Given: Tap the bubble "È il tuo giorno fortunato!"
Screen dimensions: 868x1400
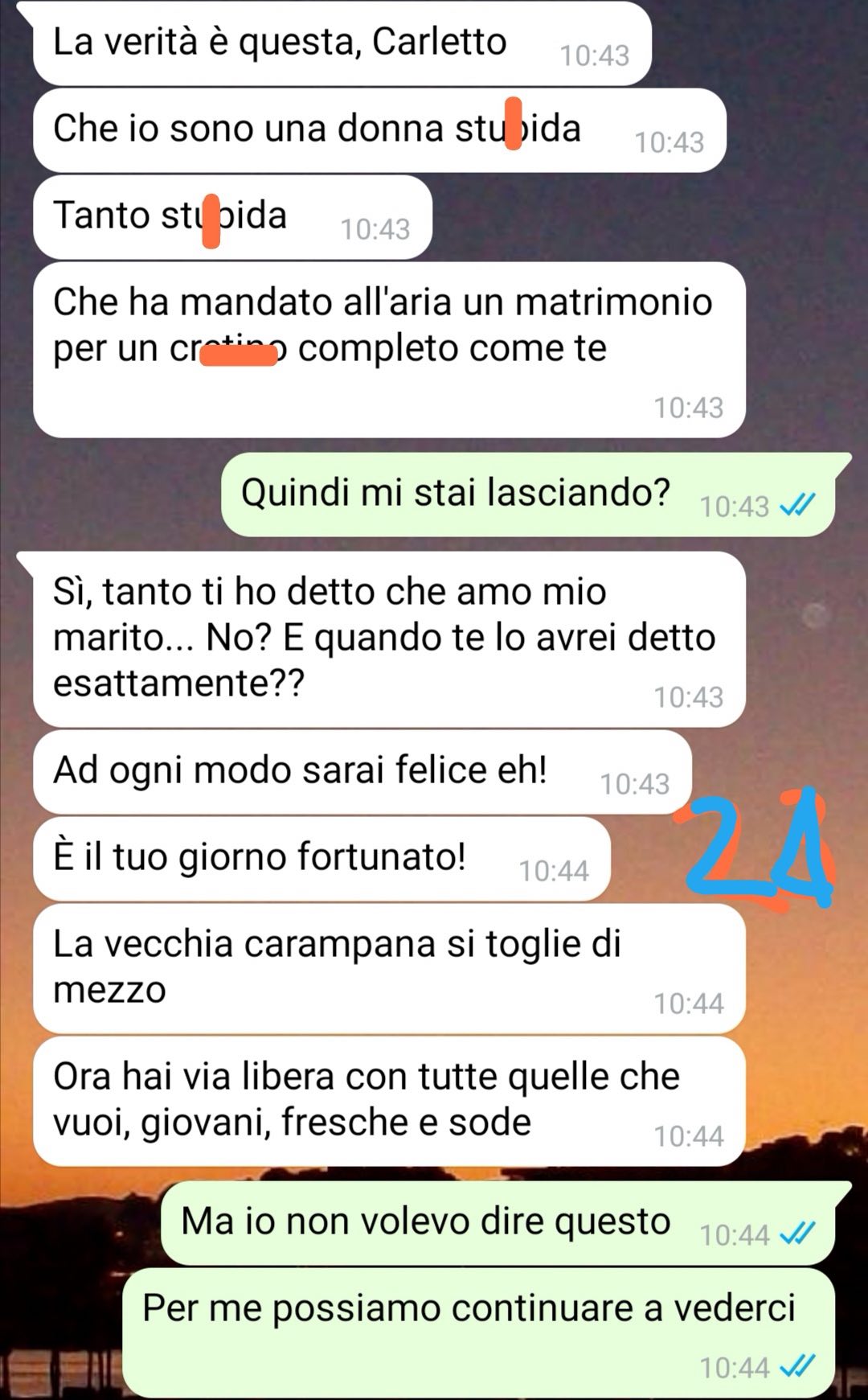Looking at the screenshot, I should tap(321, 859).
